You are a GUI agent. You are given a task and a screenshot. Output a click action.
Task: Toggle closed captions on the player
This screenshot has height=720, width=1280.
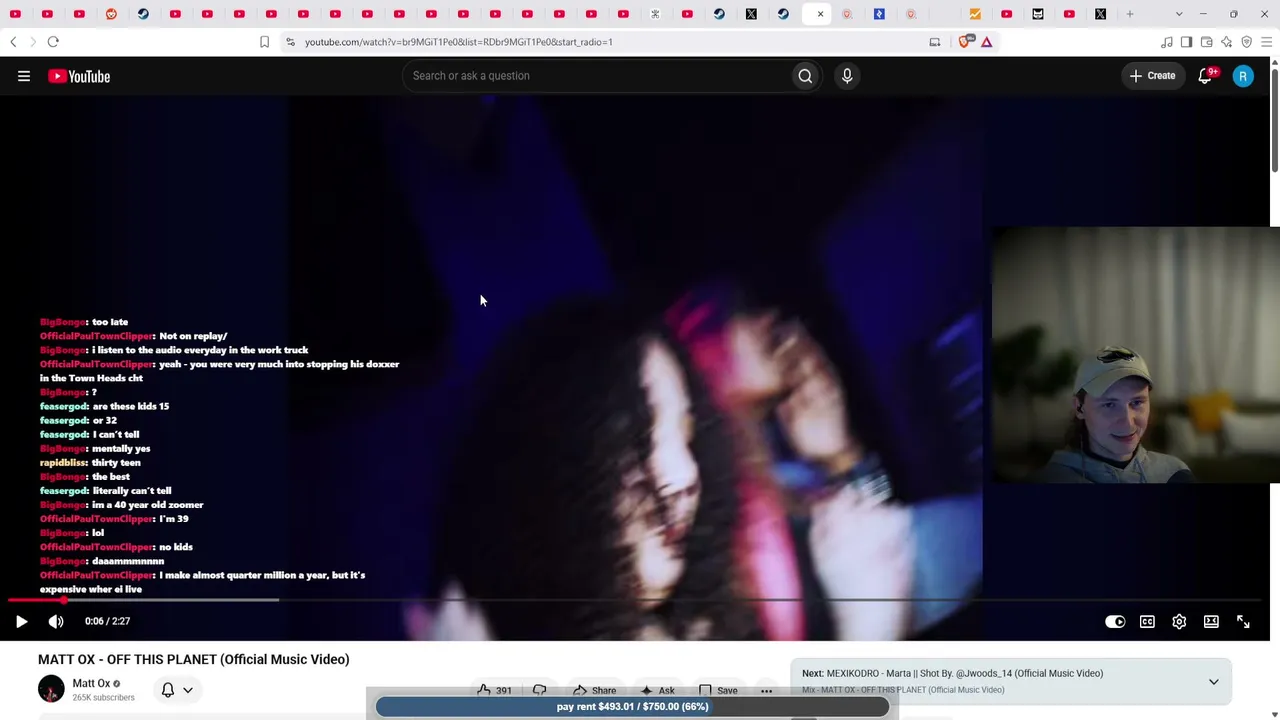pos(1147,622)
